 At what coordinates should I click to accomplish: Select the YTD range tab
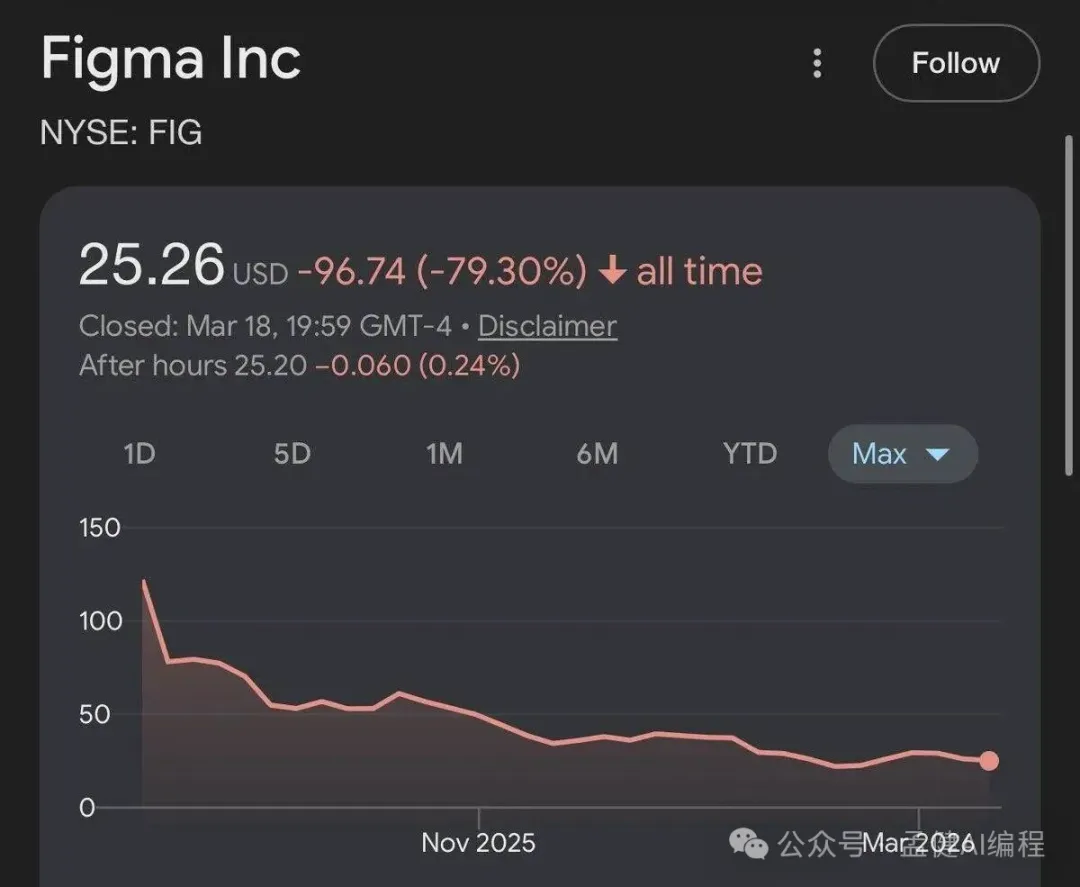coord(749,454)
